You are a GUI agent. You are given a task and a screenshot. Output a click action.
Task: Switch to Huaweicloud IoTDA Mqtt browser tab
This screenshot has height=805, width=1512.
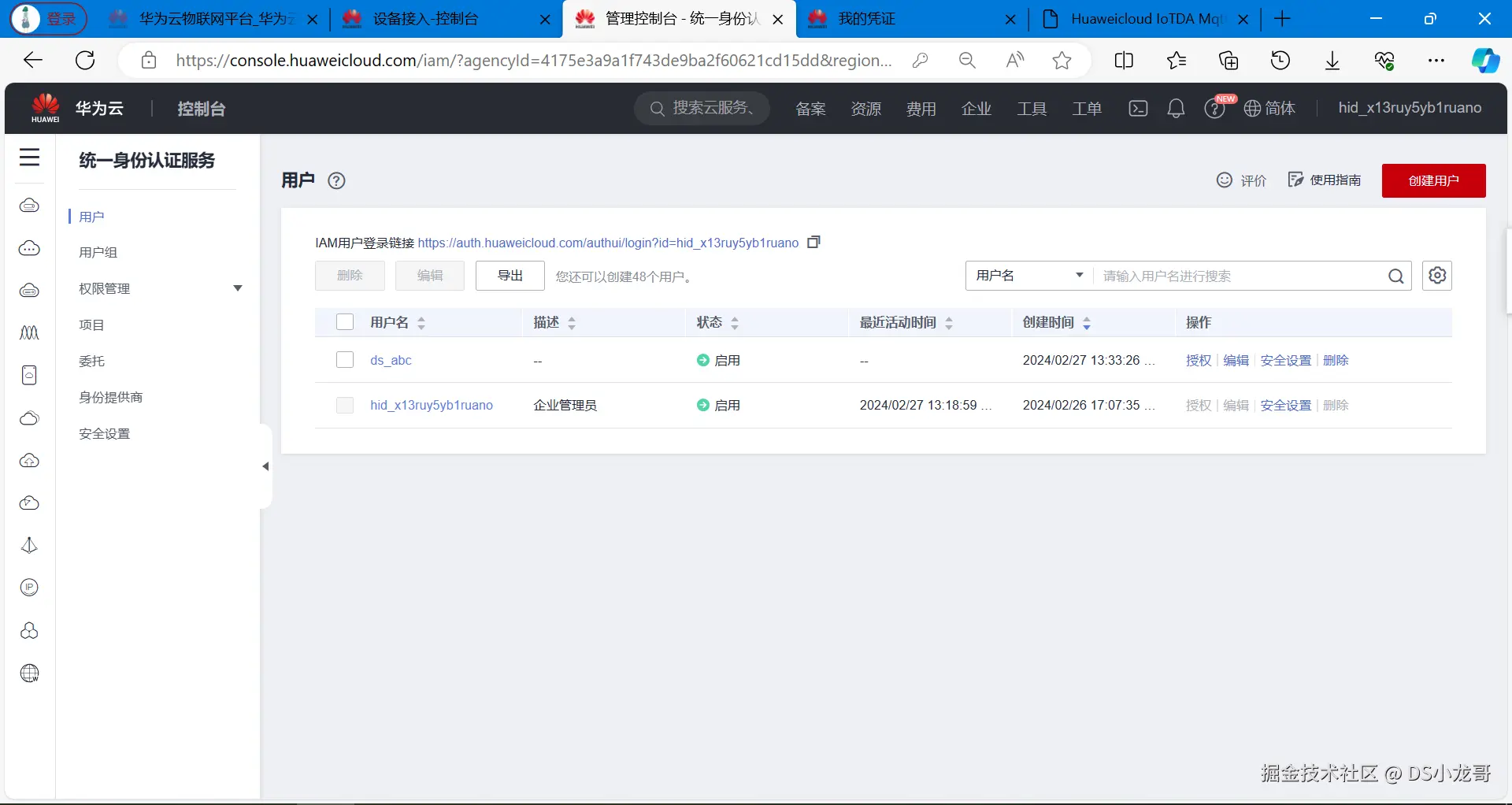click(1144, 19)
